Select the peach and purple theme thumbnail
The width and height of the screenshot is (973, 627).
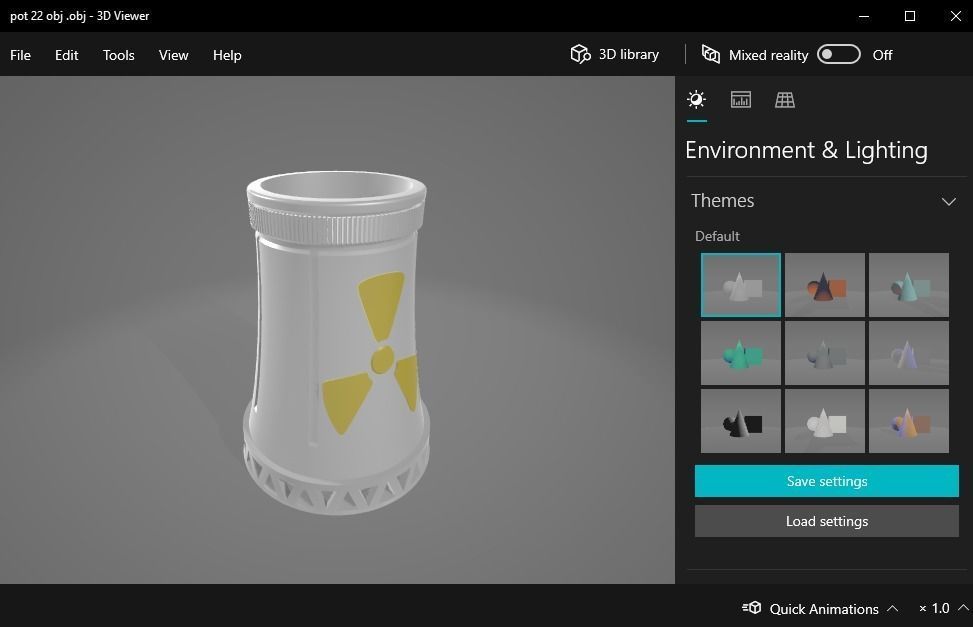908,422
